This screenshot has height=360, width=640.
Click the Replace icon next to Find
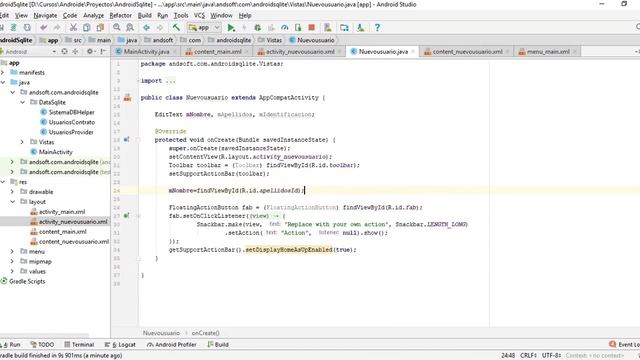[x=130, y=27]
